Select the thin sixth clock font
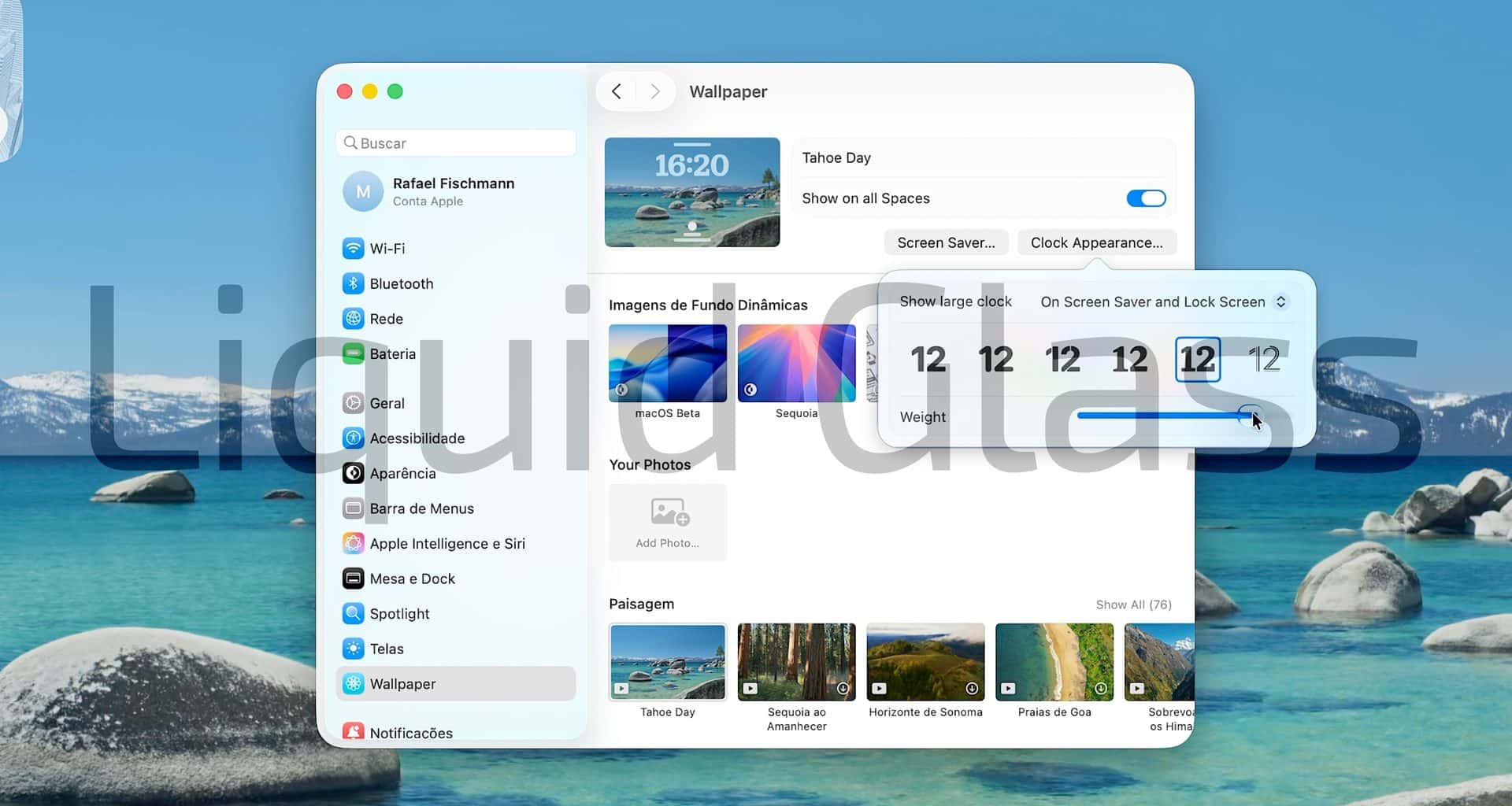Screen dimensions: 1512x806 click(1265, 360)
